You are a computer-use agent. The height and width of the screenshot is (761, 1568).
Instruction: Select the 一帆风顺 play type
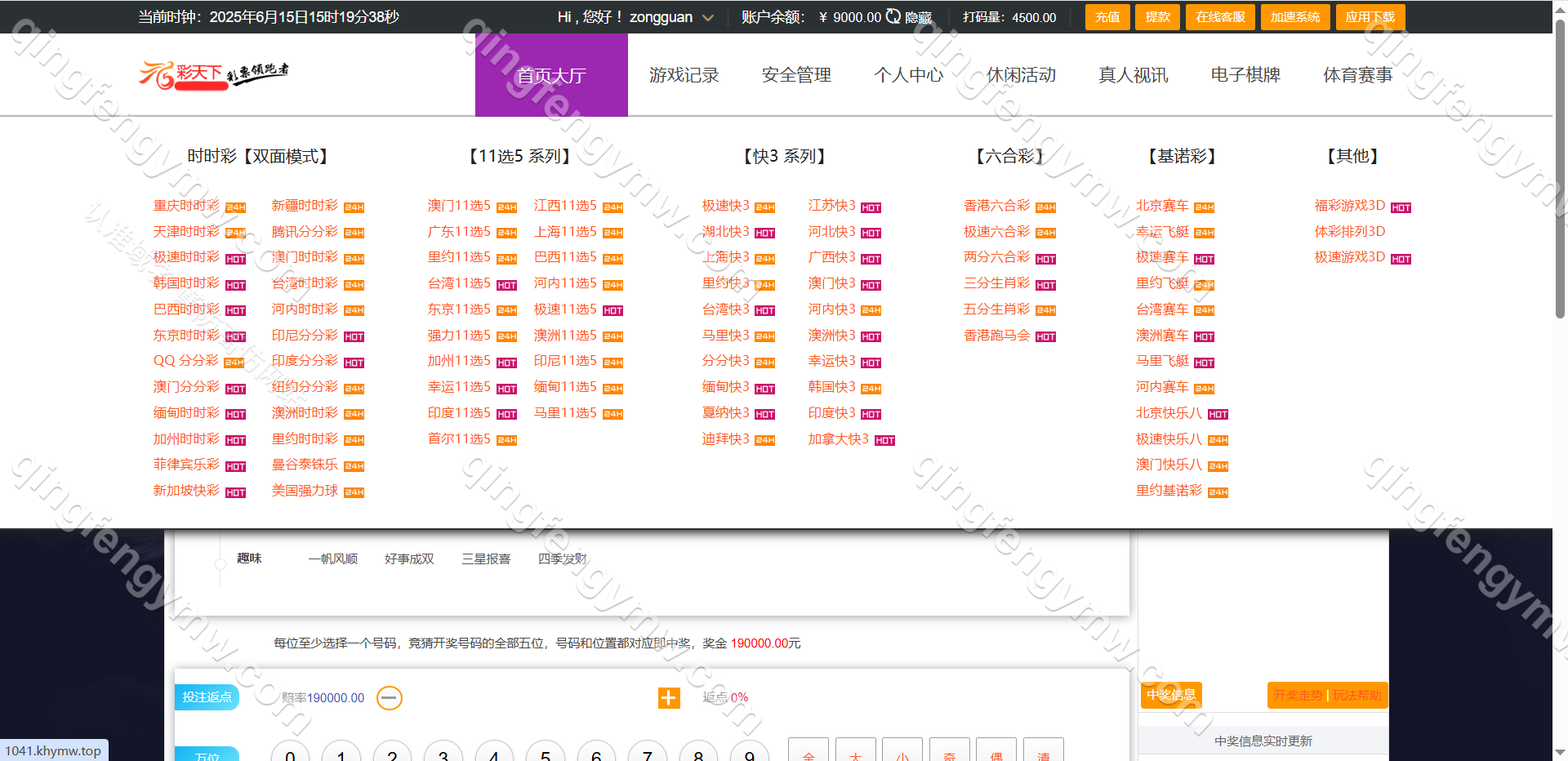(332, 559)
